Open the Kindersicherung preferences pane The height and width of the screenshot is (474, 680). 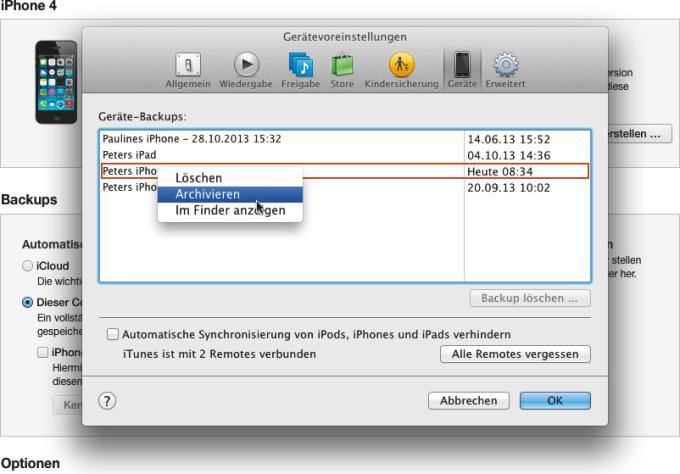[x=401, y=70]
